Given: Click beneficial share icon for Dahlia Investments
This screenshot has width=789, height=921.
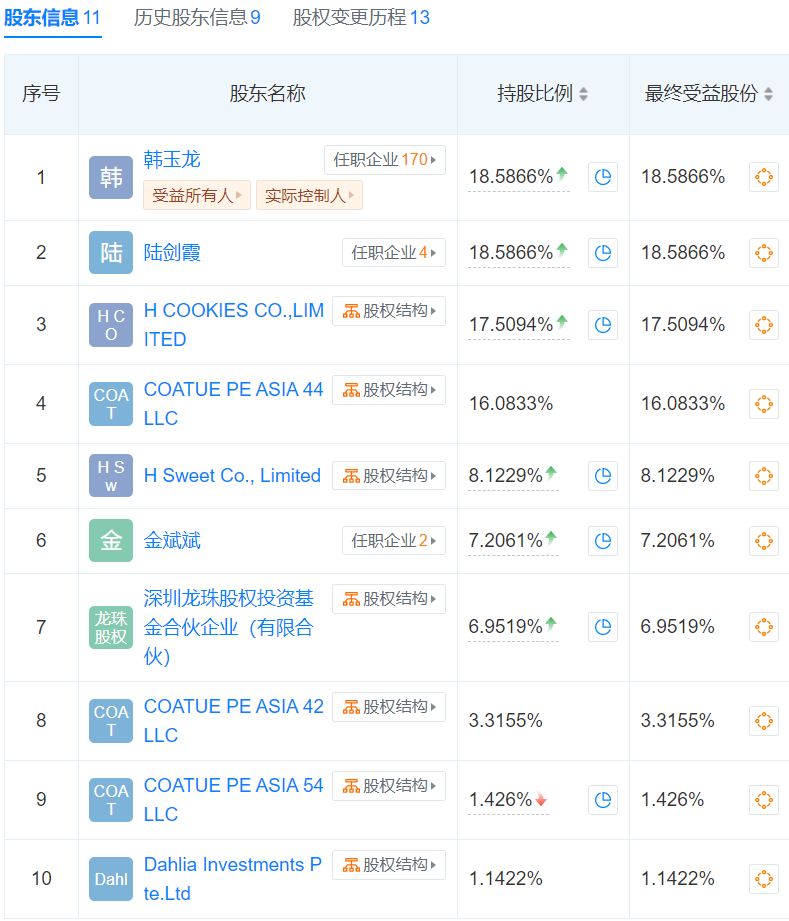Looking at the screenshot, I should coord(763,879).
